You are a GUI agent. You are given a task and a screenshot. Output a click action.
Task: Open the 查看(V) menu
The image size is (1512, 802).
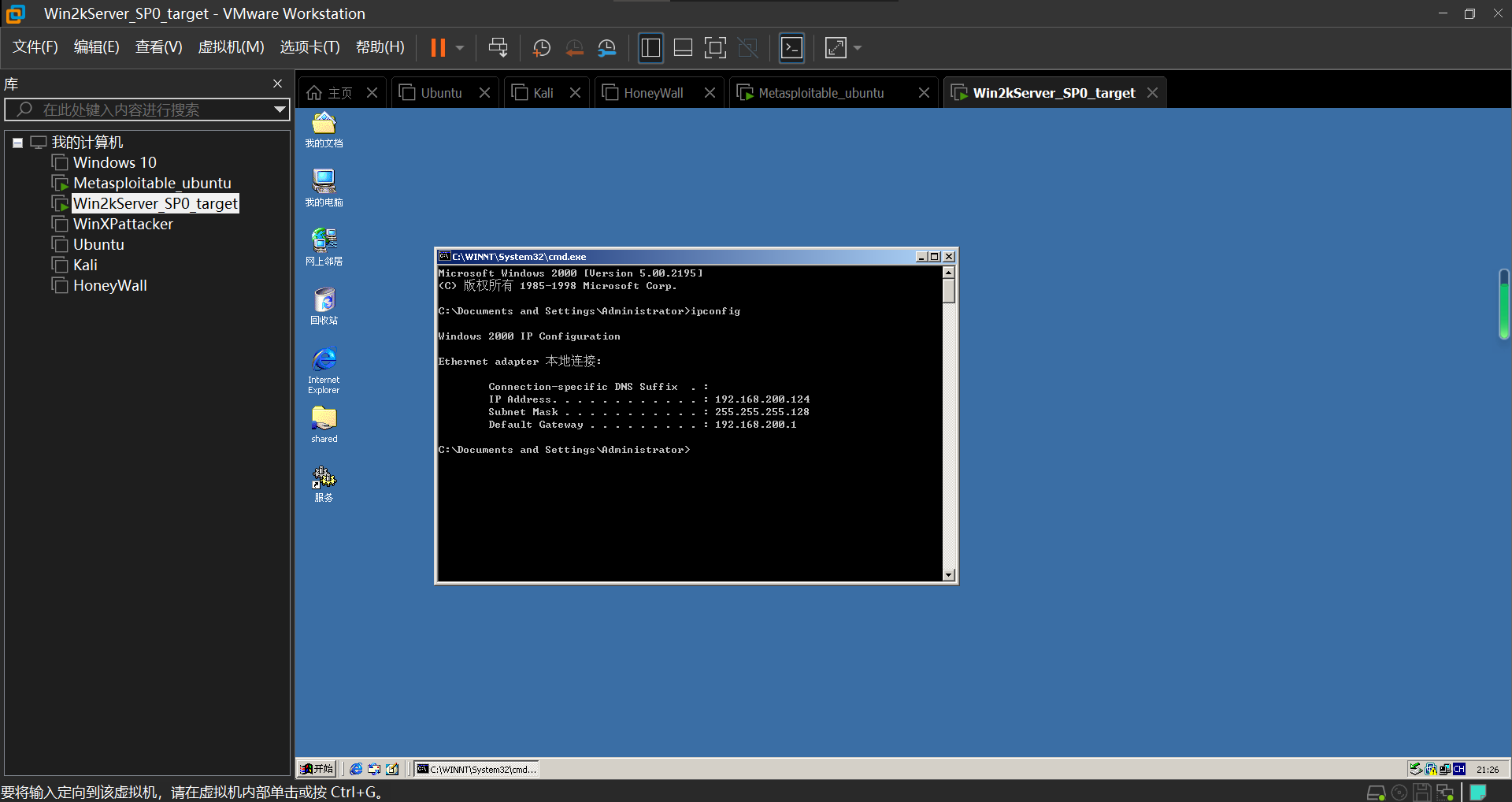click(x=159, y=47)
